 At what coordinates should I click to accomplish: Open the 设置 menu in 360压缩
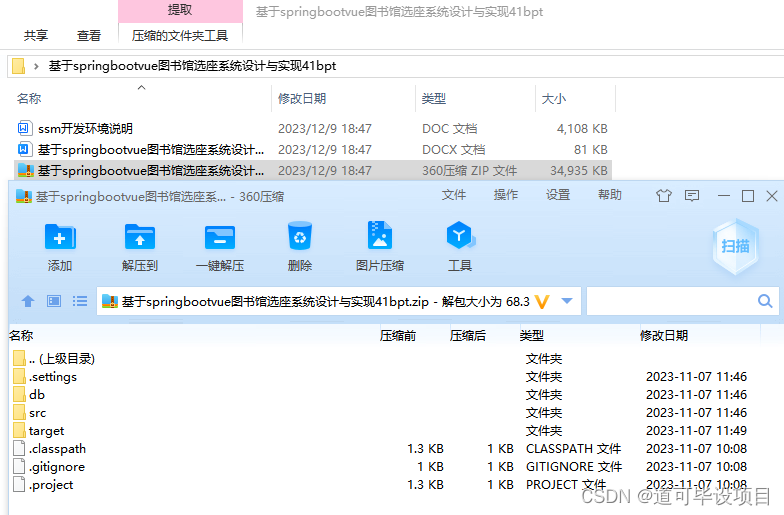(x=558, y=195)
